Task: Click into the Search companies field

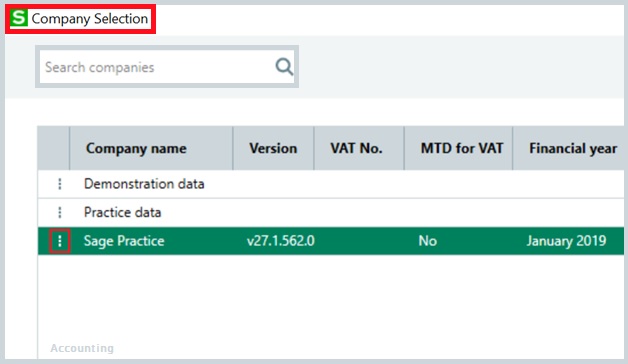Action: point(167,67)
